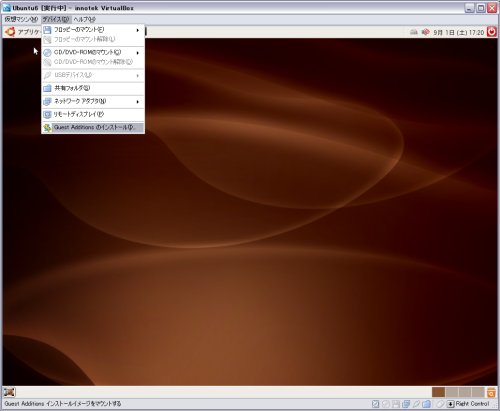Click the CD/DVD status bar icon
Viewport: 500px width, 411px height.
click(x=386, y=404)
